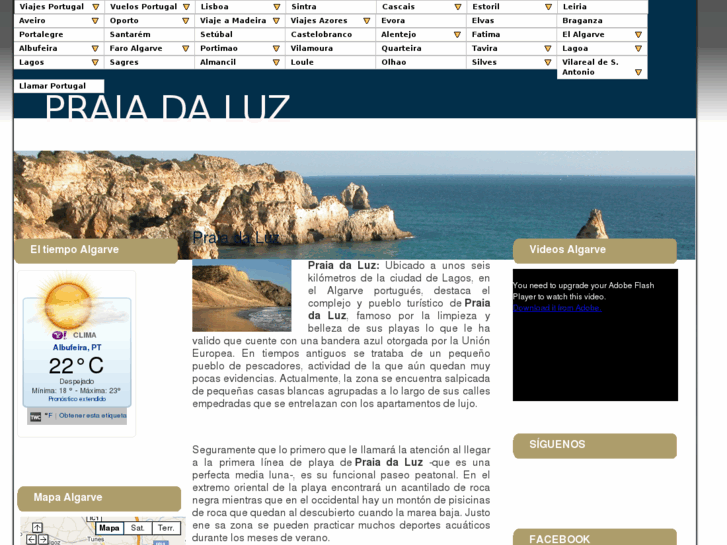Switch the map to Sat. view
Image resolution: width=727 pixels, height=545 pixels.
(x=138, y=528)
